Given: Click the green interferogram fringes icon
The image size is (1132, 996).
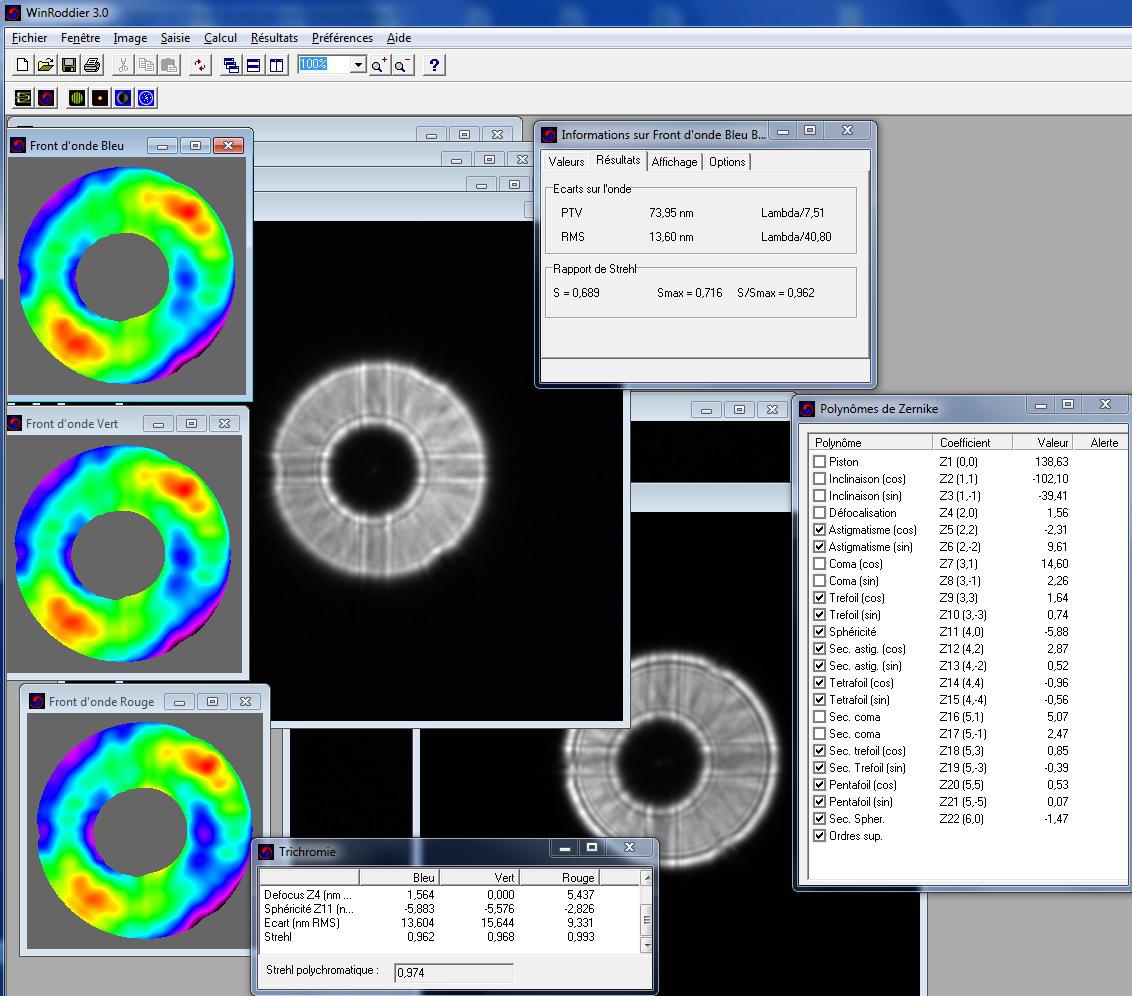Looking at the screenshot, I should tap(76, 98).
